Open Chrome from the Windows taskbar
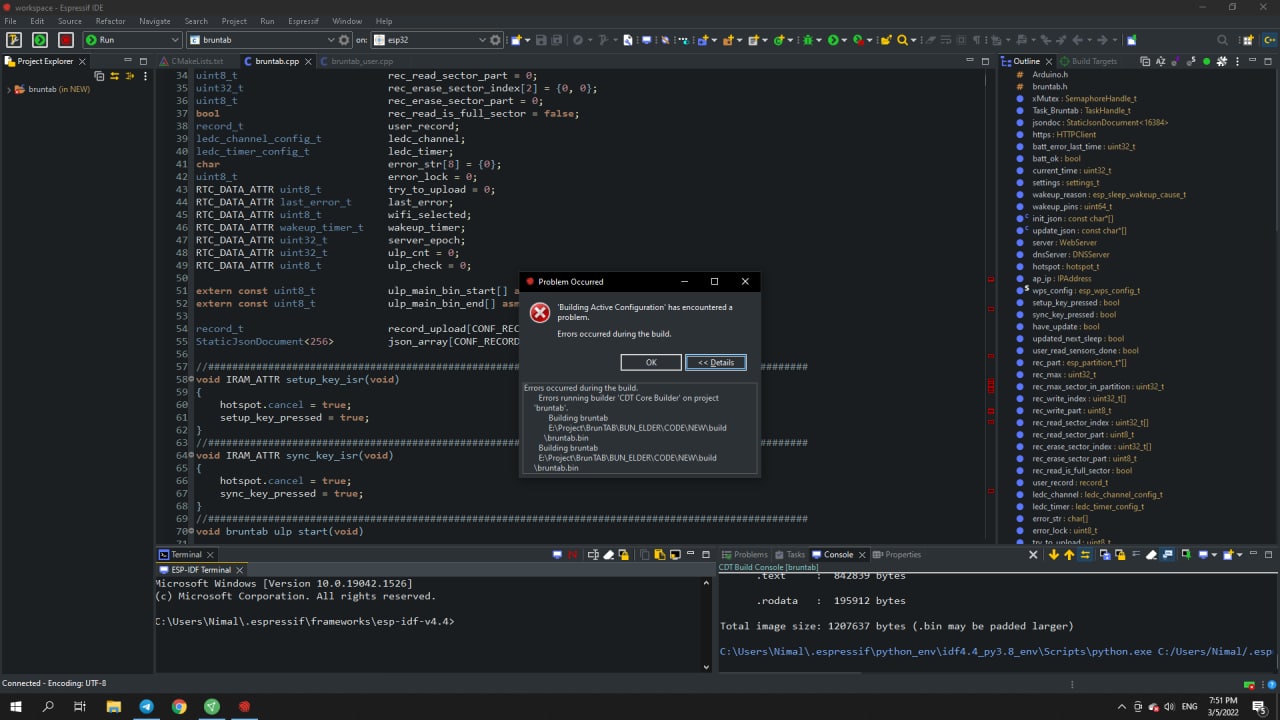The height and width of the screenshot is (720, 1280). pos(179,706)
